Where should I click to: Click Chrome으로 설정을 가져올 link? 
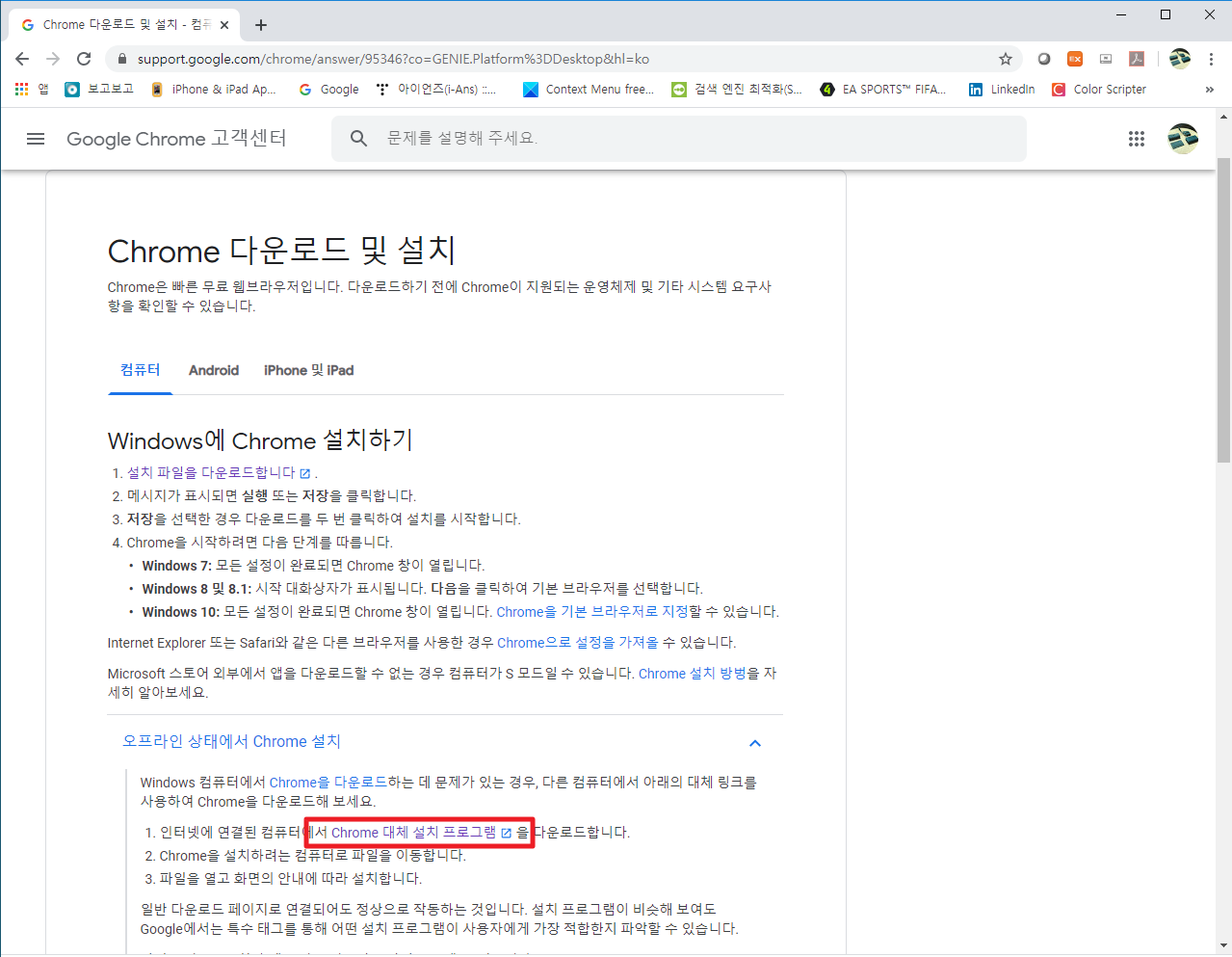[578, 642]
